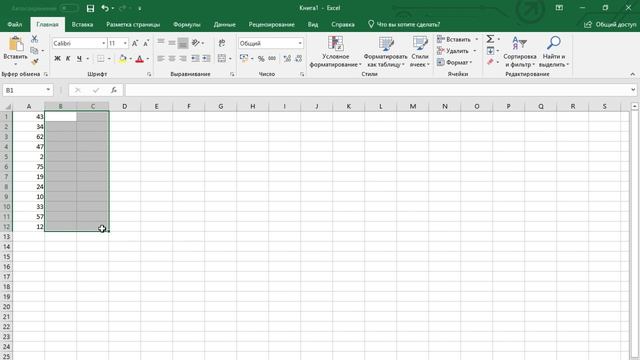Screen dimensions: 640x360
Task: Activate the Format Painter brush
Action: [34, 62]
